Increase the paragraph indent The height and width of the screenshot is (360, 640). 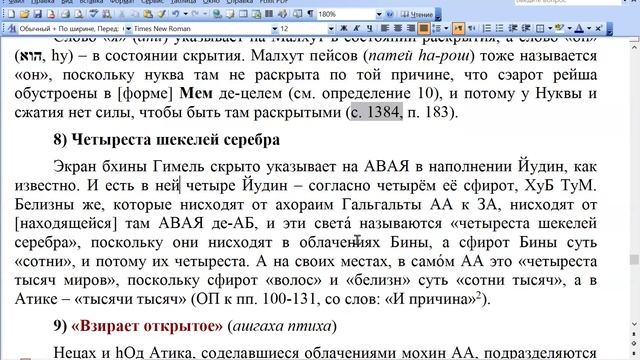[526, 29]
